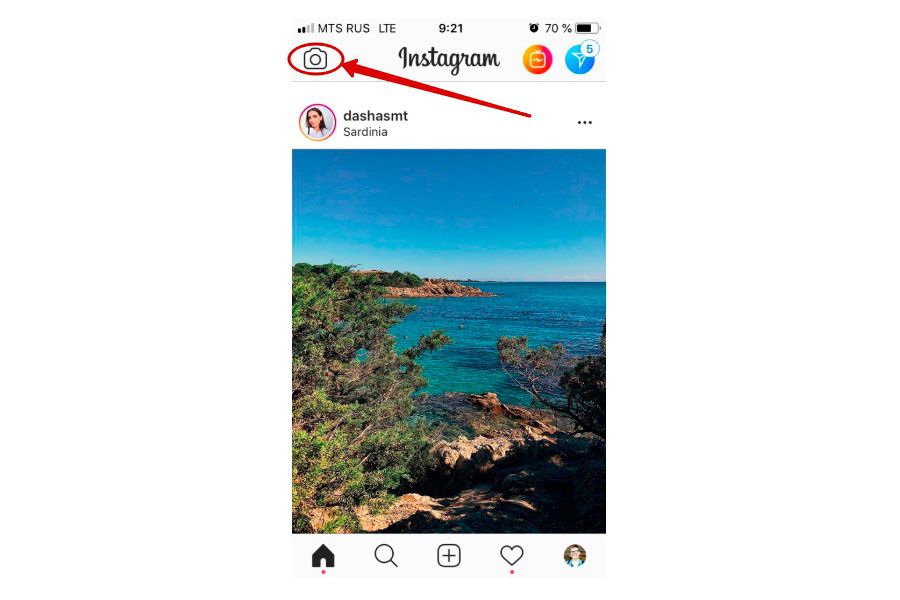This screenshot has width=900, height=600.
Task: Open the three dots post options menu
Action: tap(585, 122)
